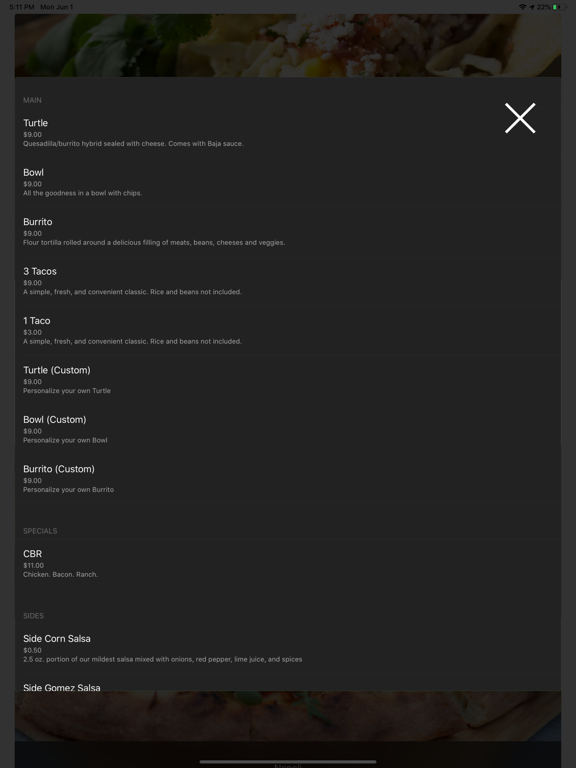Image resolution: width=576 pixels, height=768 pixels.
Task: Close the menu overlay with the X icon
Action: 520,118
